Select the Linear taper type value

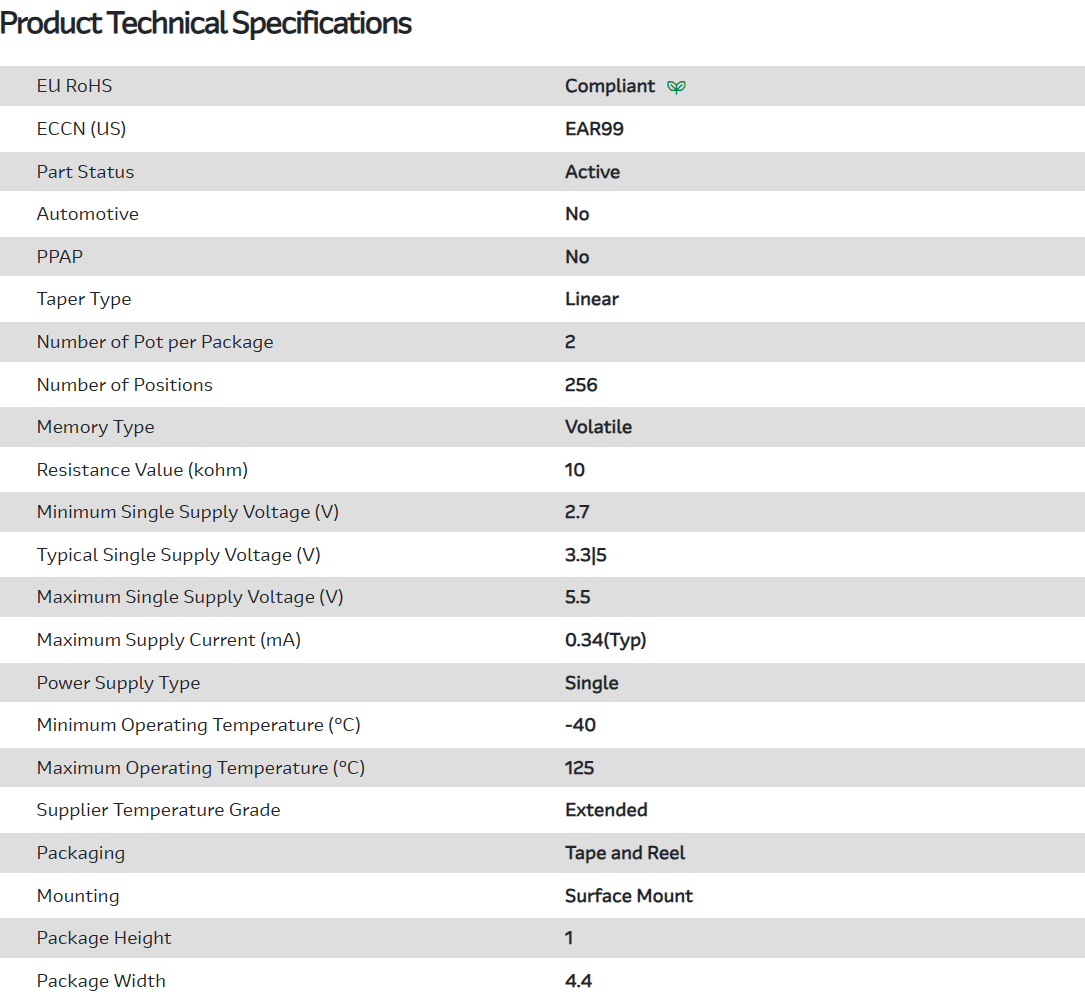coord(592,299)
